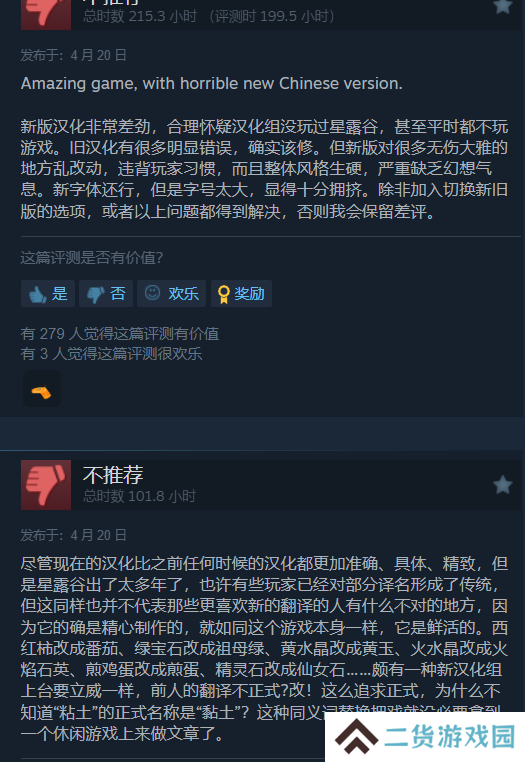Click the 总时数 215.3 小时 playtime text
525x762 pixels.
pos(139,17)
